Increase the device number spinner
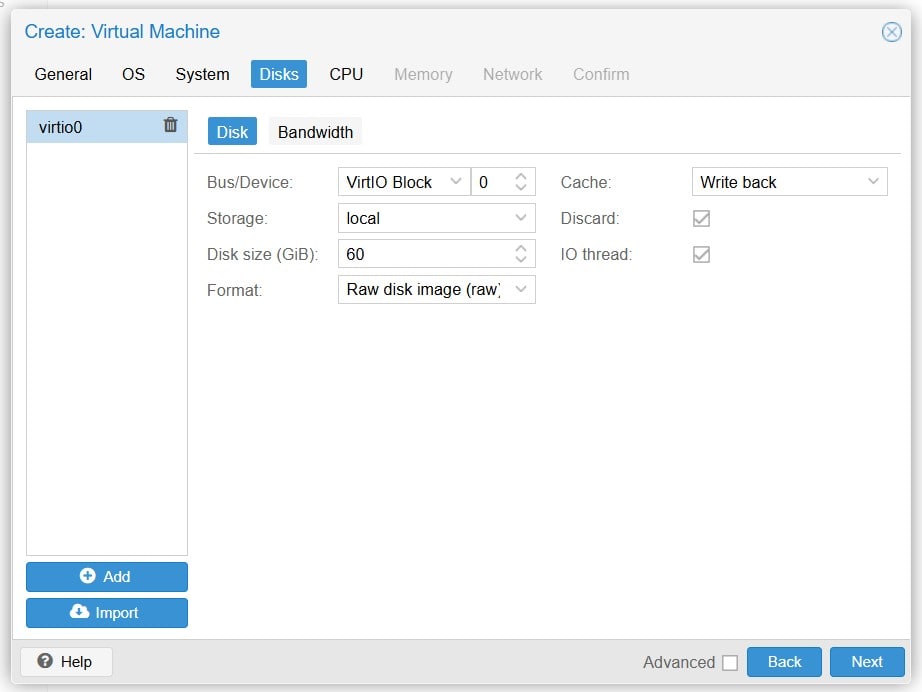Image resolution: width=922 pixels, height=692 pixels. (x=521, y=177)
